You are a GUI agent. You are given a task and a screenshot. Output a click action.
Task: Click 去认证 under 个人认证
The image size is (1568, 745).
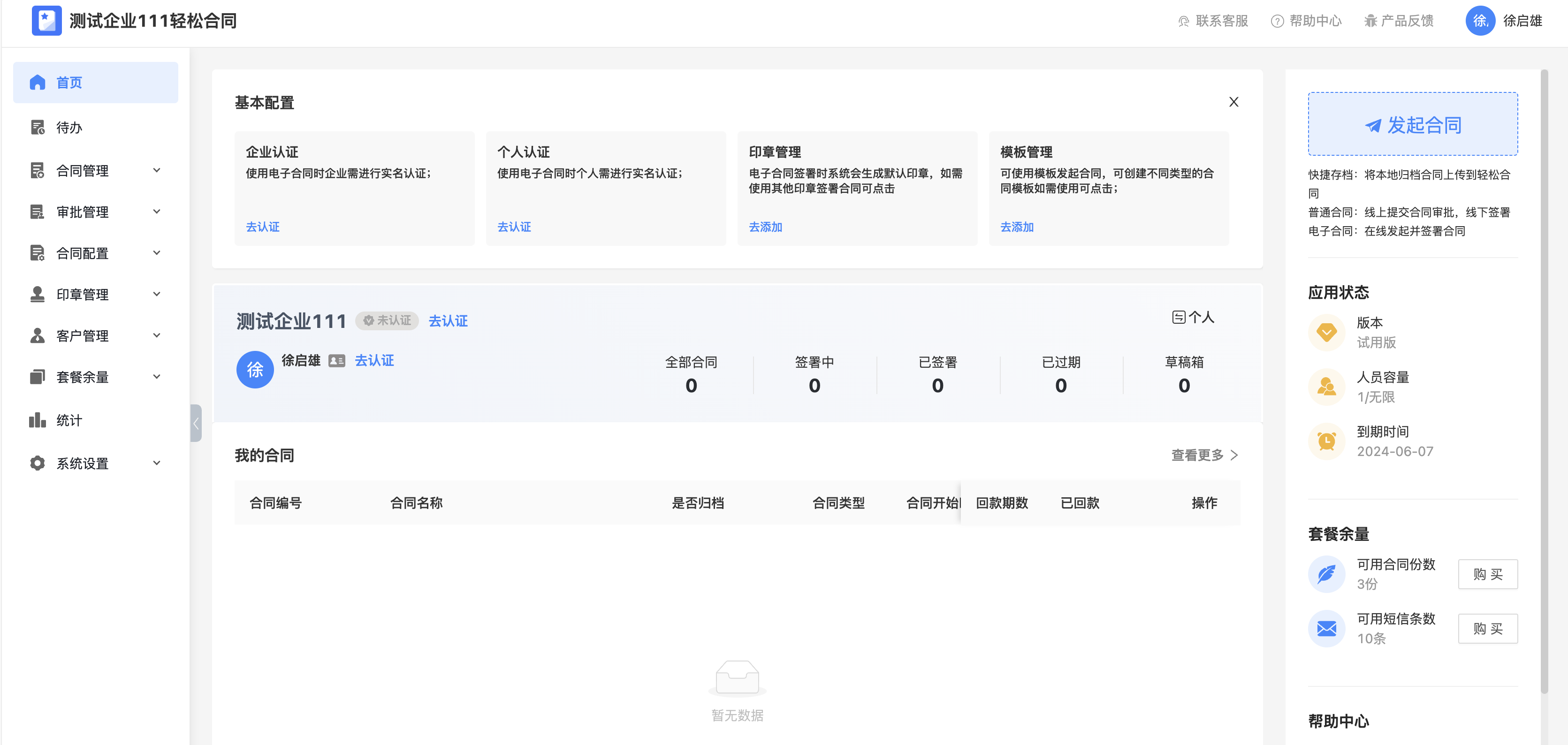[x=514, y=227]
